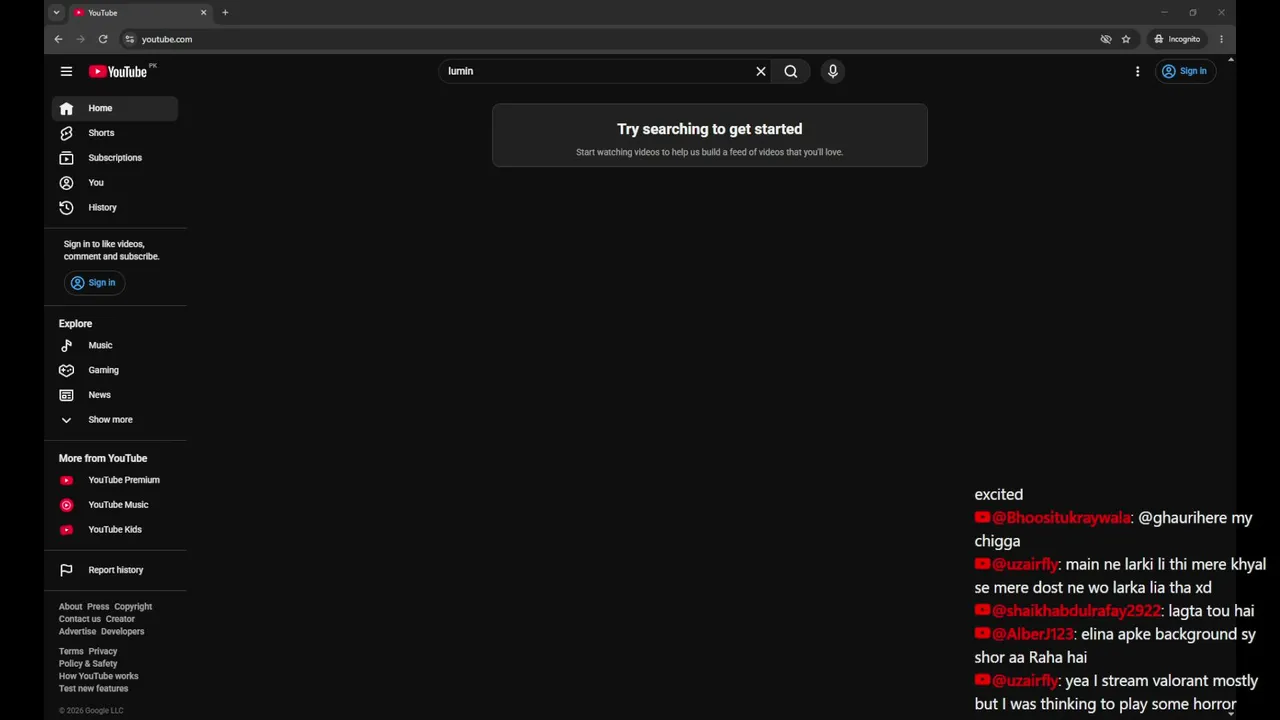Click the Press footer link
The width and height of the screenshot is (1280, 720).
(x=98, y=607)
